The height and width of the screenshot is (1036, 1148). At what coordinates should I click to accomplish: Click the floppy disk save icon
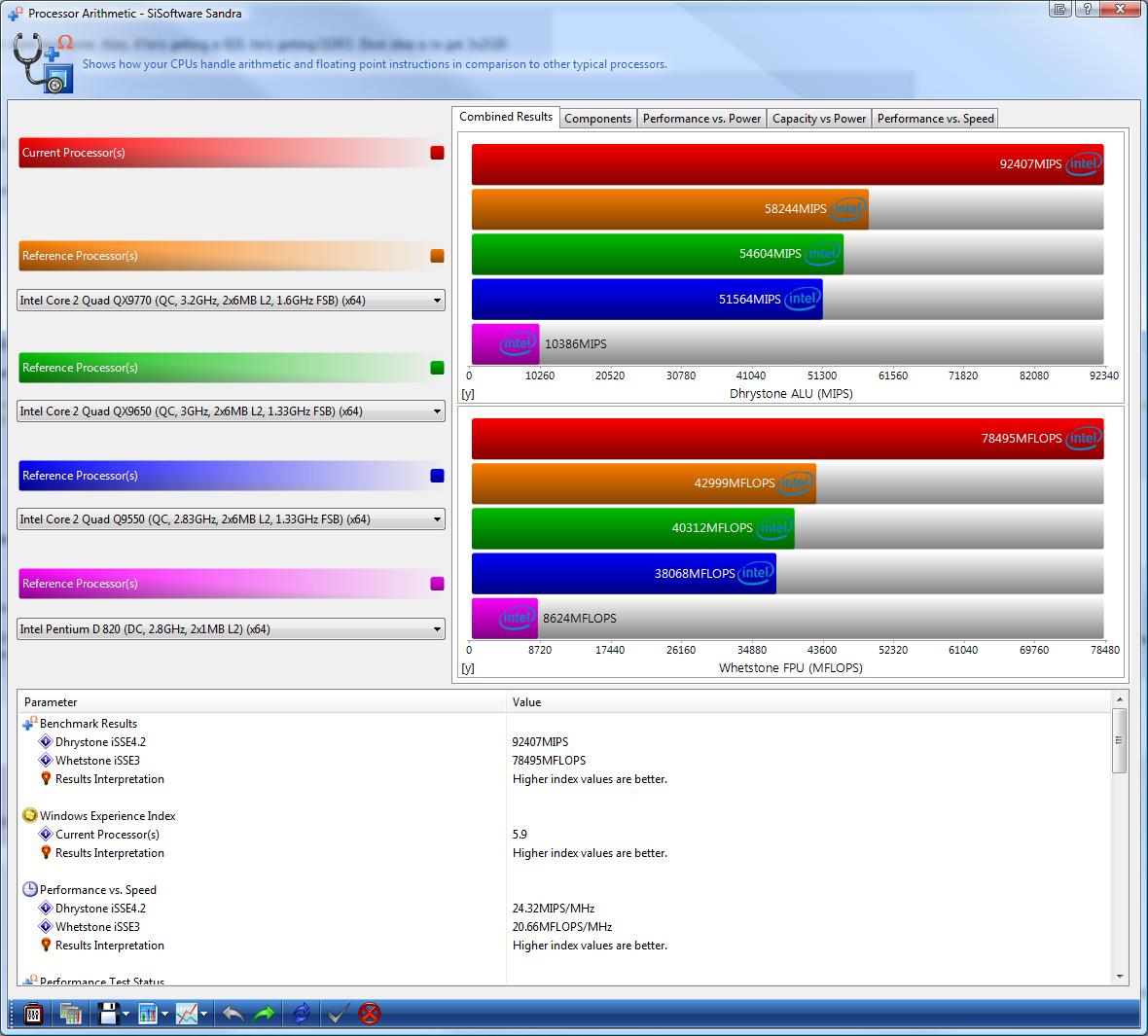point(108,1014)
